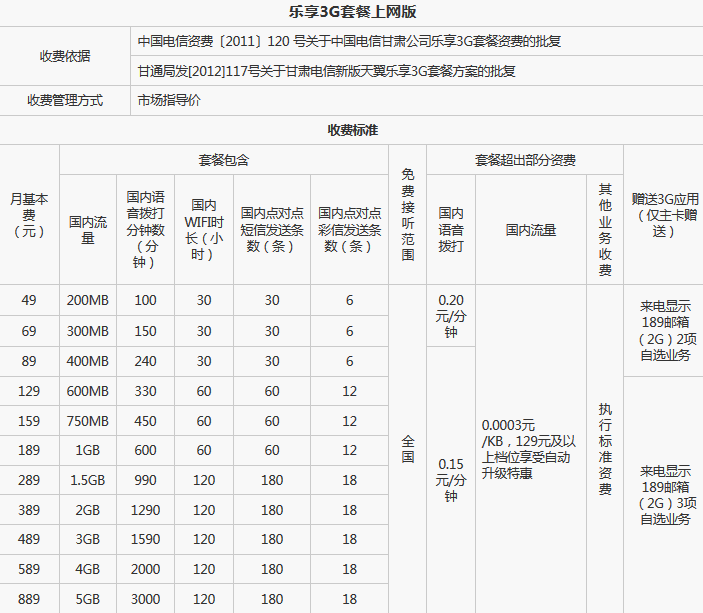Screen dimensions: 703x613
Task: Select the 240 voice minutes cell
Action: (x=145, y=361)
